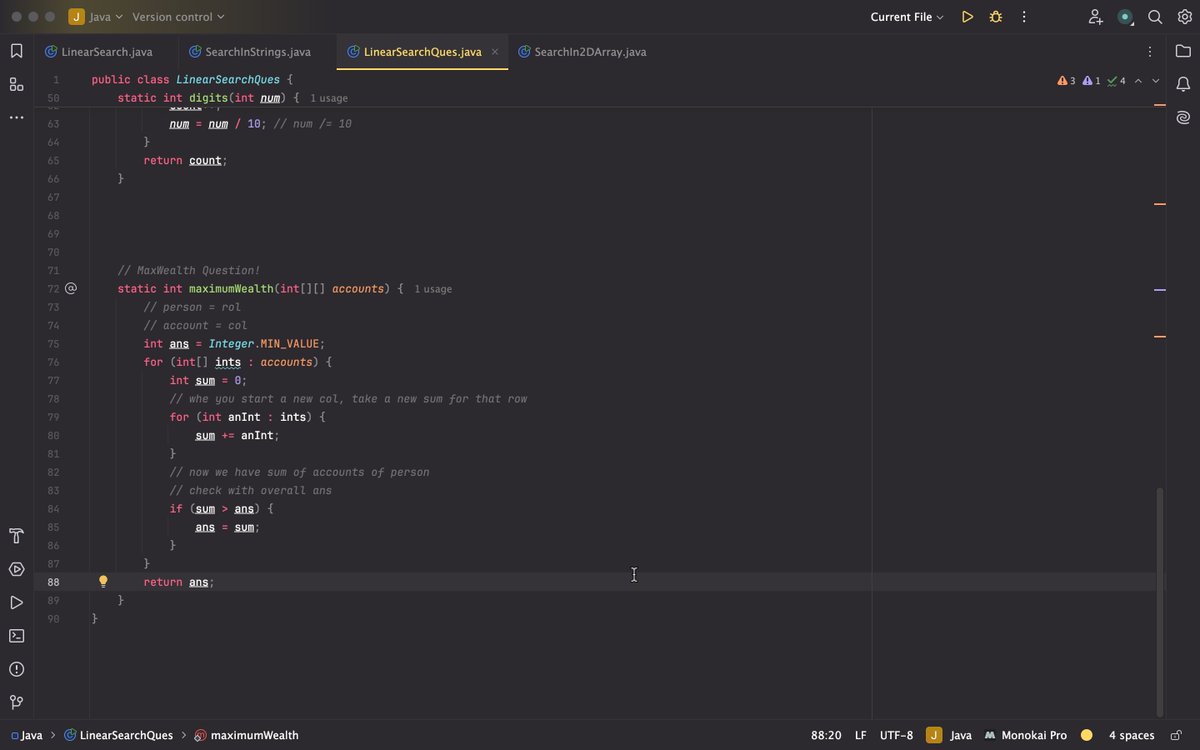This screenshot has height=750, width=1200.
Task: Open the Version control dropdown
Action: click(178, 17)
